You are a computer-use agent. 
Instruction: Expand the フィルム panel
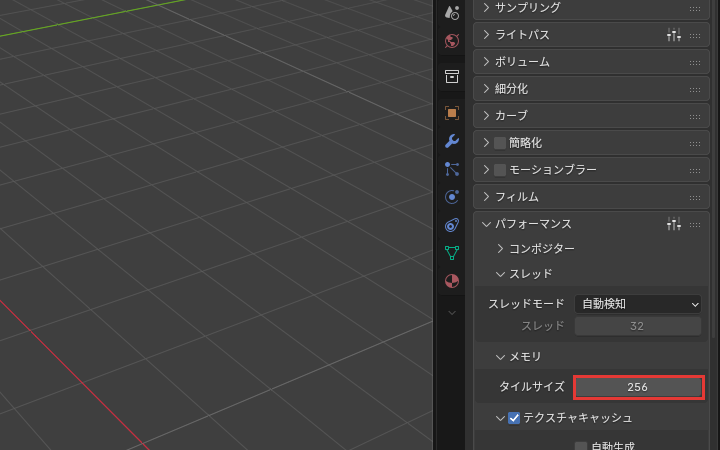486,197
